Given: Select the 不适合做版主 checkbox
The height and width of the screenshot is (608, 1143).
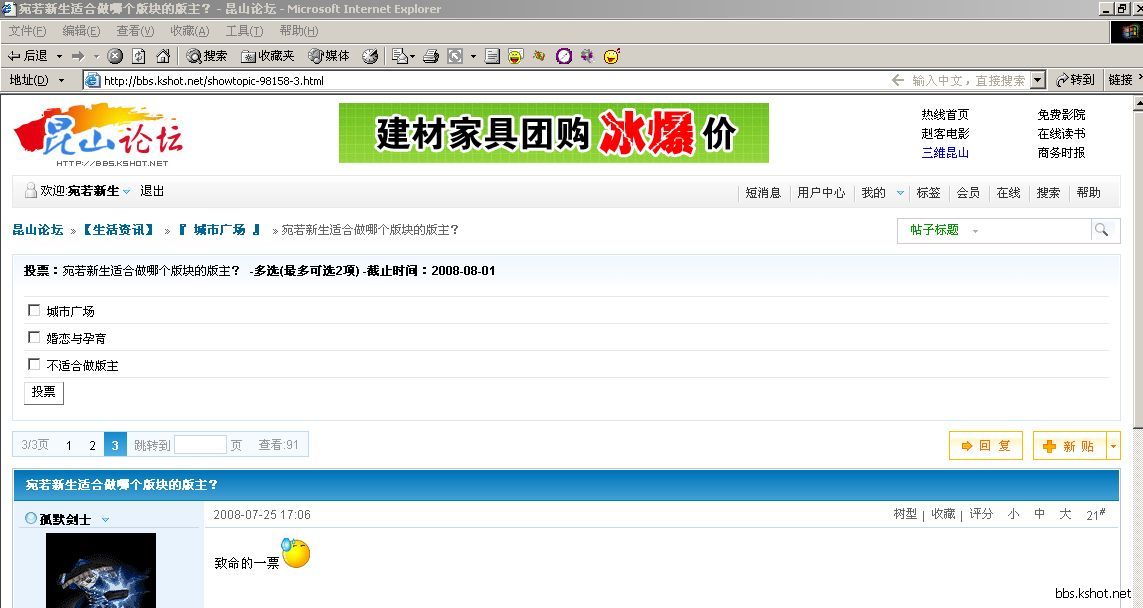Looking at the screenshot, I should 35,365.
